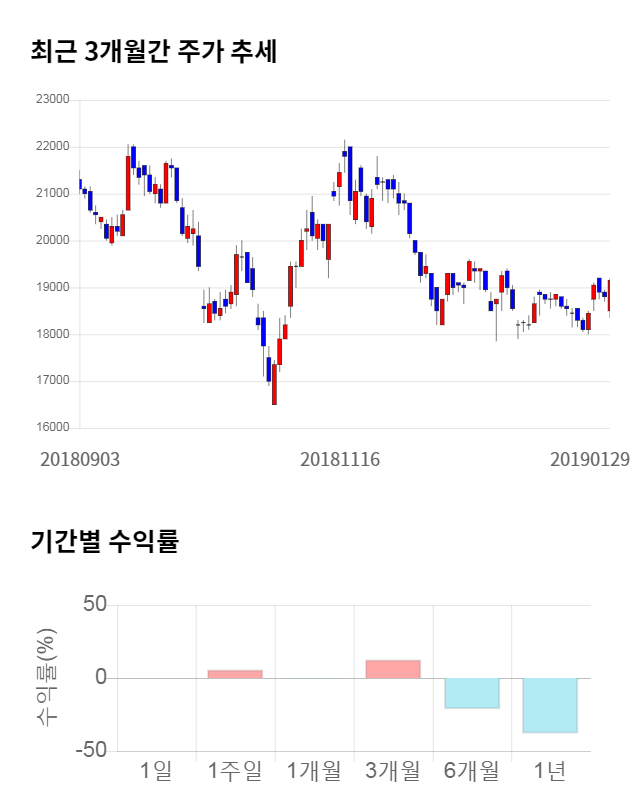Click the cyan 1년 return bar
Screen dimensions: 640x810
[550, 705]
